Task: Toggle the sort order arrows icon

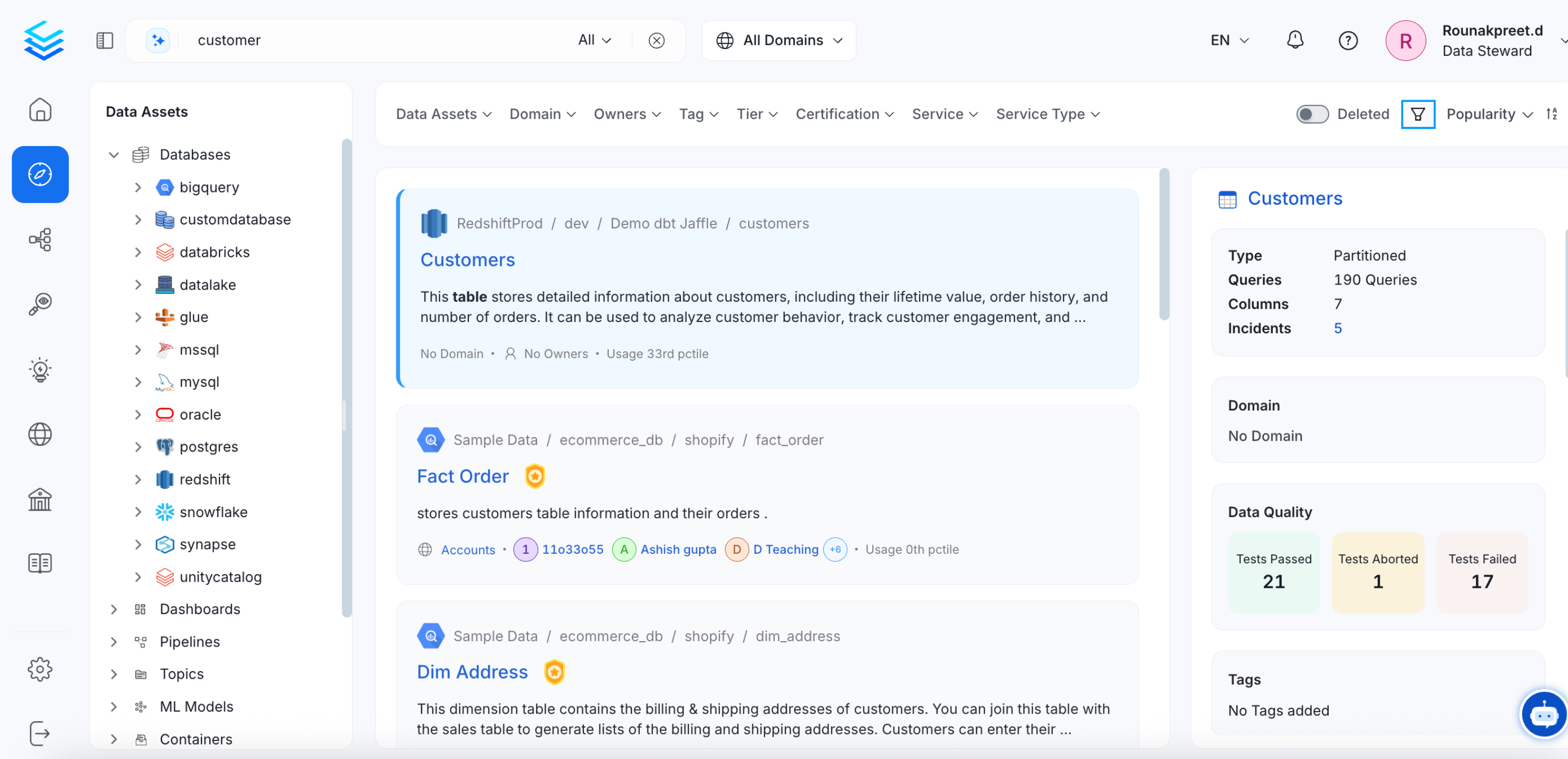Action: point(1551,114)
